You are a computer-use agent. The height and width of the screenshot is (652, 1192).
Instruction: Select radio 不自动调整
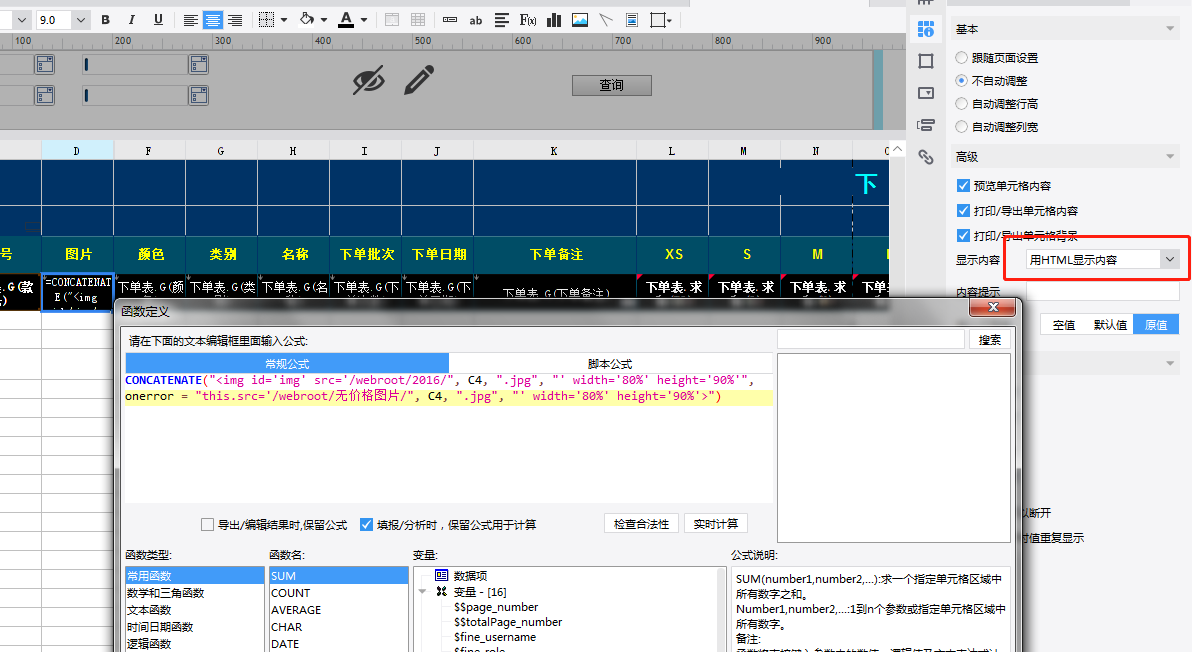point(962,81)
